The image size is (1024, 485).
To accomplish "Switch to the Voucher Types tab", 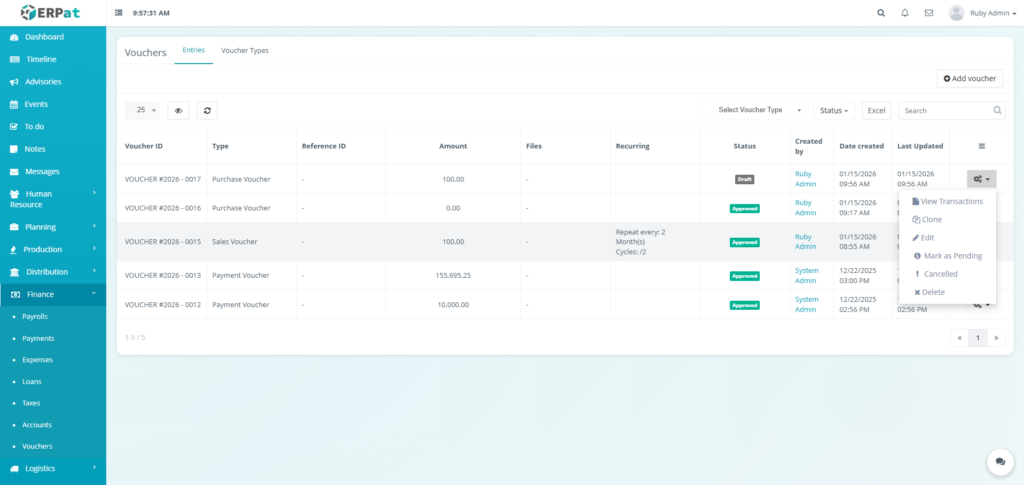I will [x=244, y=50].
